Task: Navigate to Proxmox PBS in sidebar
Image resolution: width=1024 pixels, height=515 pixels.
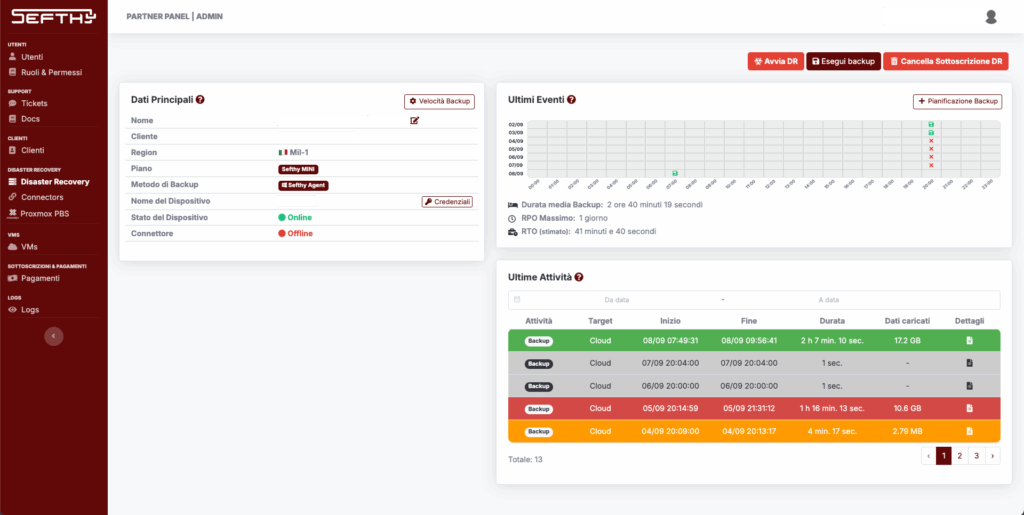Action: [45, 213]
